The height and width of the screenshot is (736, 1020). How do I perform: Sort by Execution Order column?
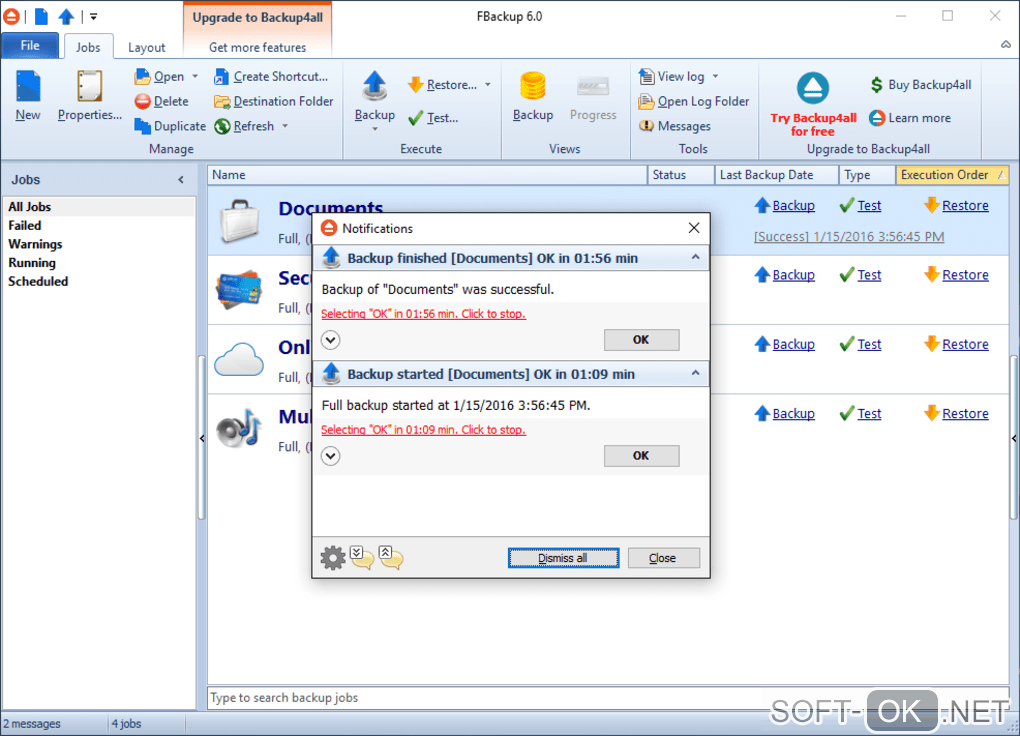point(952,175)
